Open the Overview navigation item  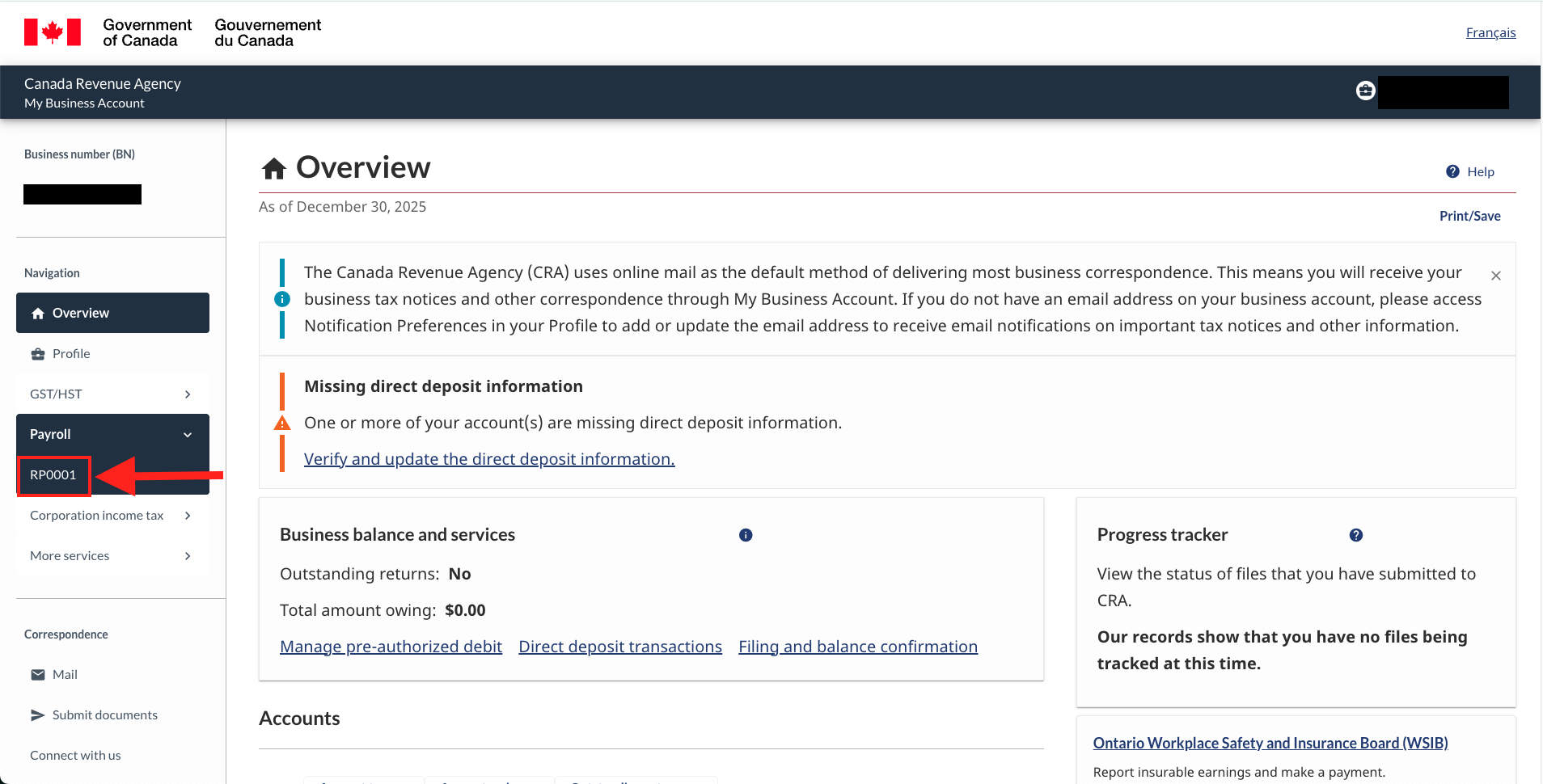click(x=112, y=313)
